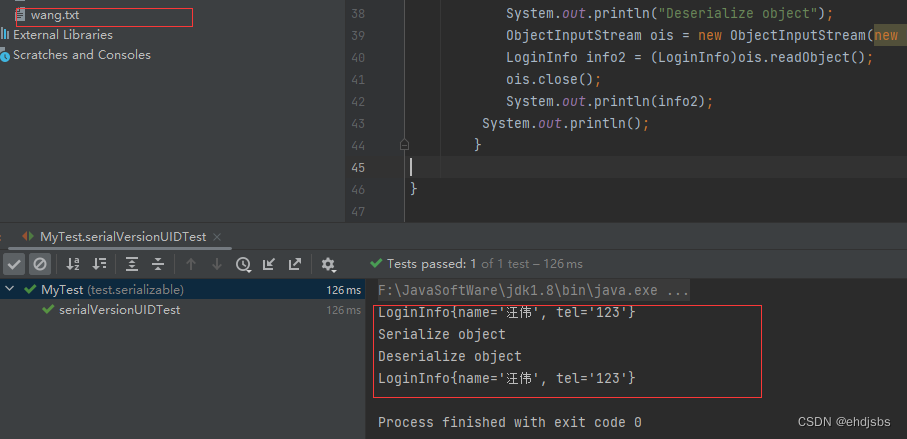Click the wang.txt file icon

(20, 16)
